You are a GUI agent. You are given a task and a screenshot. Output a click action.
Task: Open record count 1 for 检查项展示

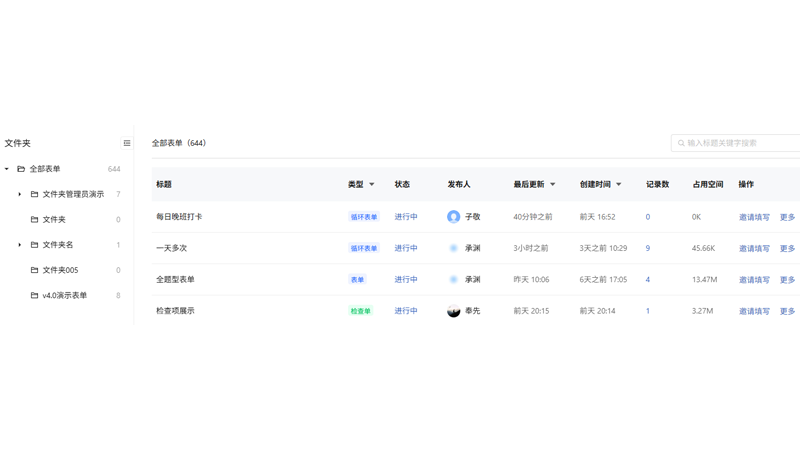[x=648, y=311]
